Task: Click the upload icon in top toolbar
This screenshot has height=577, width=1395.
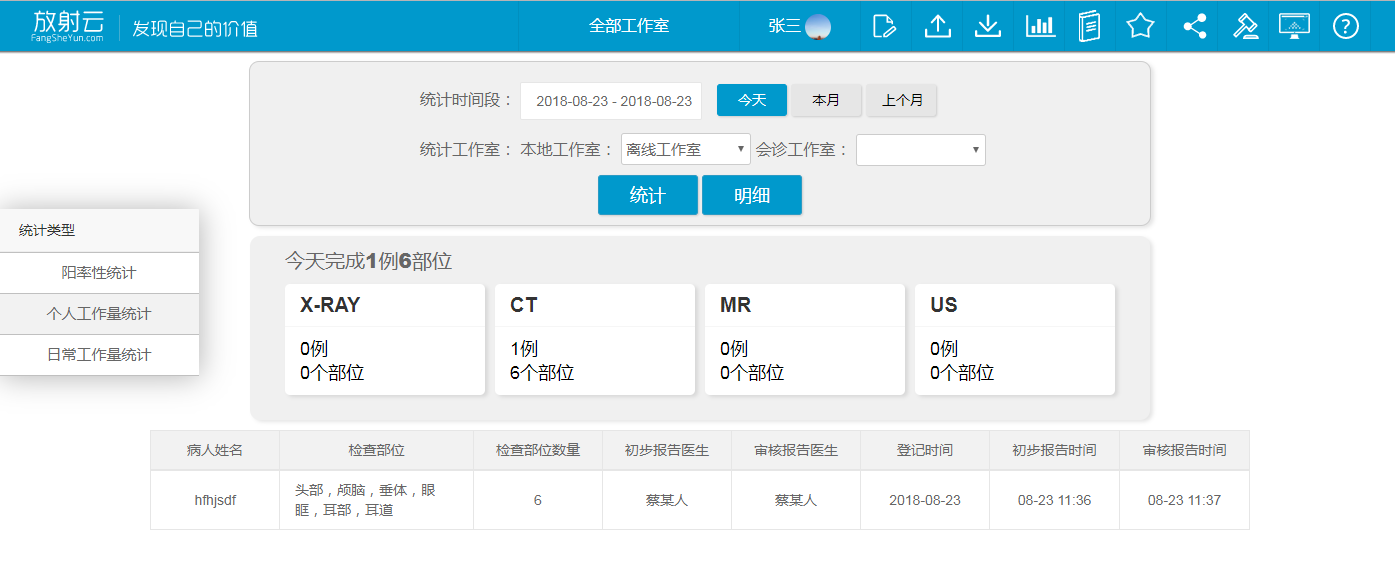Action: click(937, 26)
